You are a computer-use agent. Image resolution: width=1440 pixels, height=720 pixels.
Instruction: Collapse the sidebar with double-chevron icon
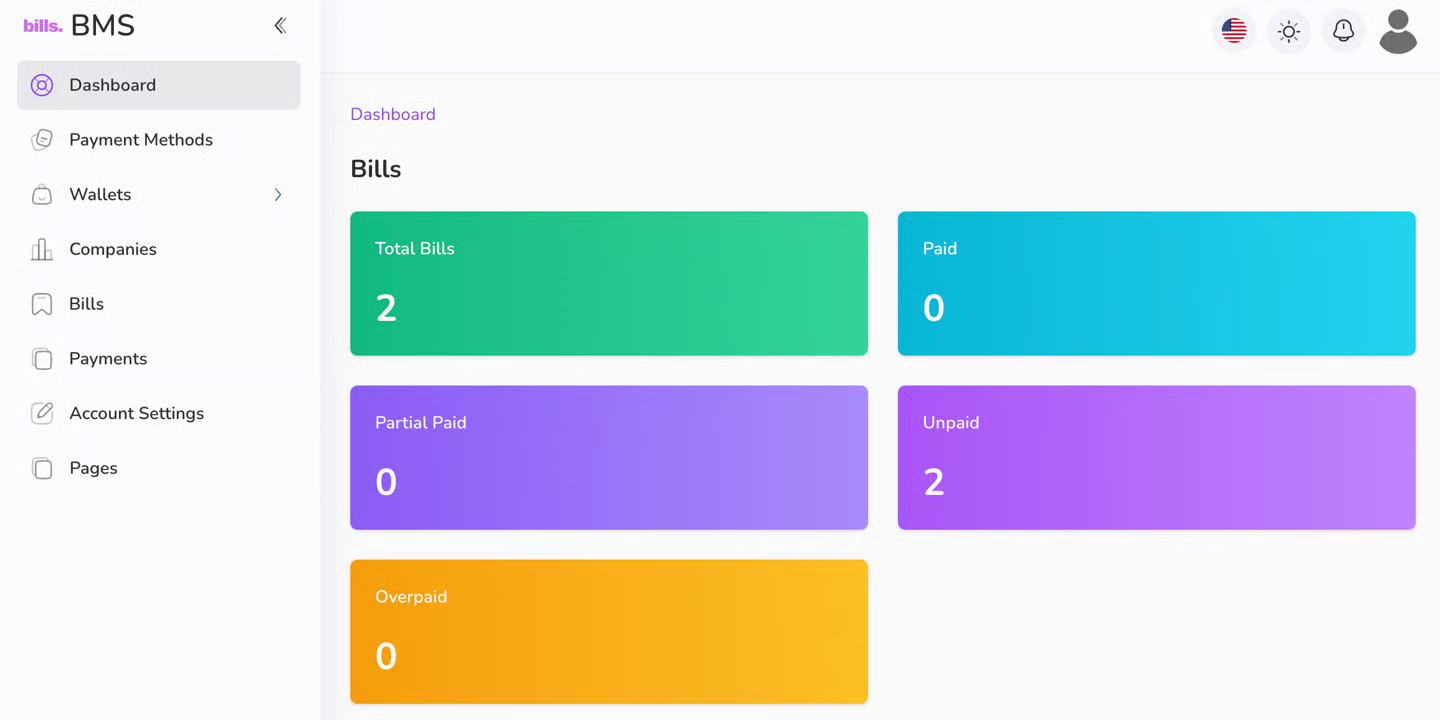pos(280,26)
